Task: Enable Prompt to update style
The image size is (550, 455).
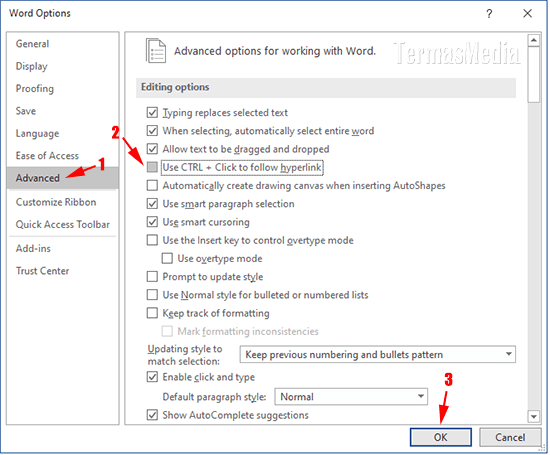Action: point(152,277)
